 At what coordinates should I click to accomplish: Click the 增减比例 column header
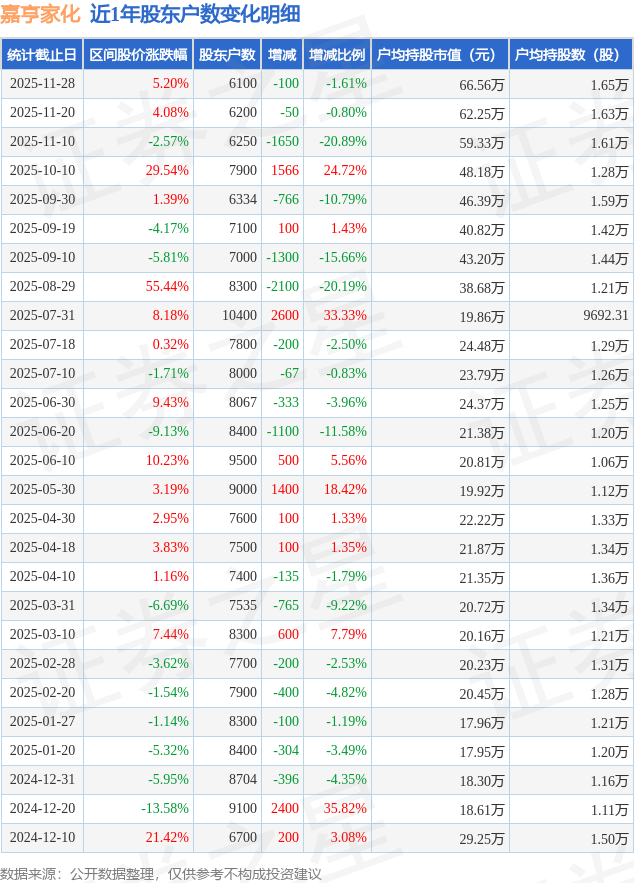pos(337,55)
